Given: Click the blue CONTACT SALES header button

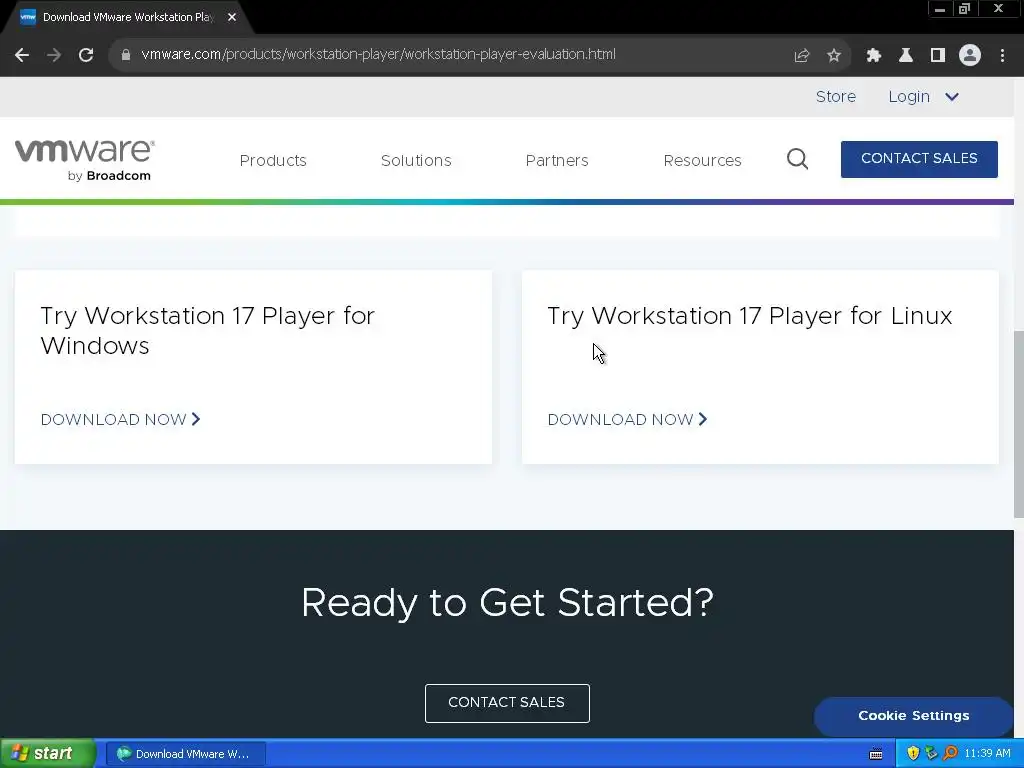Looking at the screenshot, I should click(919, 159).
